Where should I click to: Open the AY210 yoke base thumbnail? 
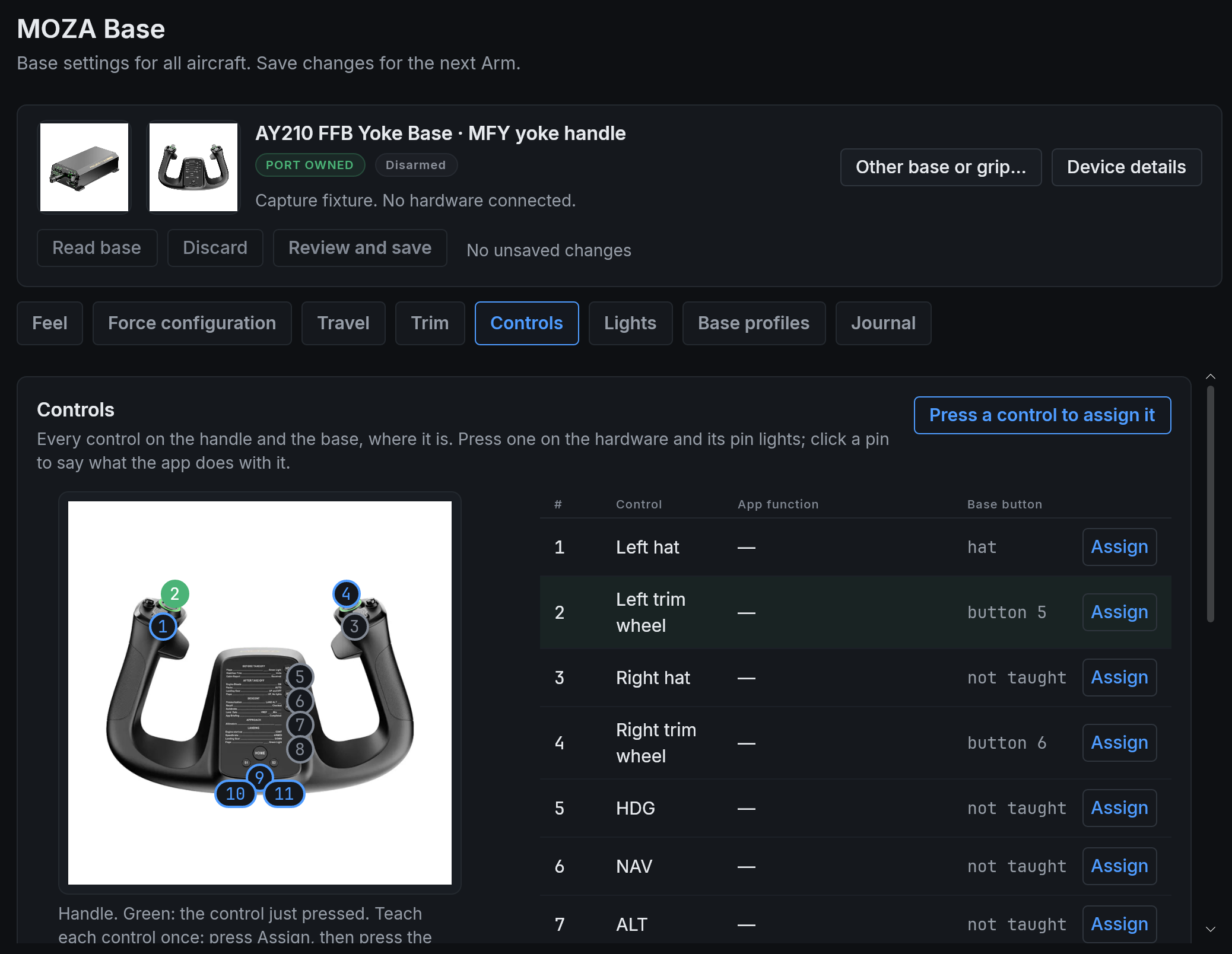[84, 167]
